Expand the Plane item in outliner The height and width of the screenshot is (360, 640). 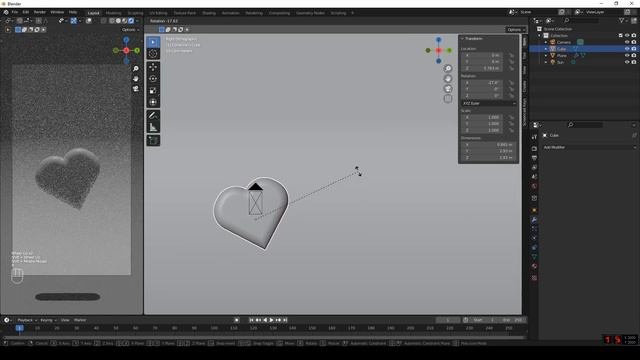(546, 56)
